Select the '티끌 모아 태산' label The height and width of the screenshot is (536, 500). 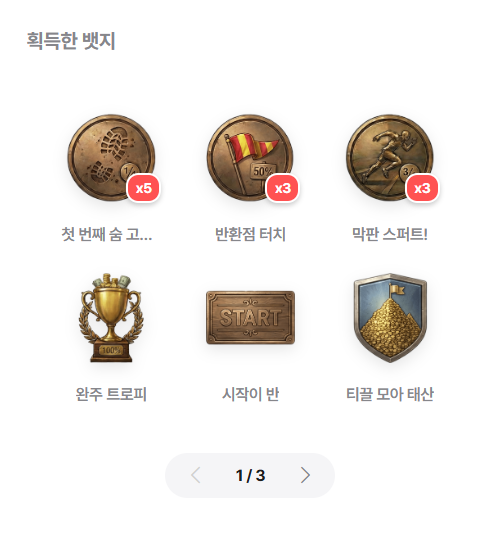tap(390, 394)
